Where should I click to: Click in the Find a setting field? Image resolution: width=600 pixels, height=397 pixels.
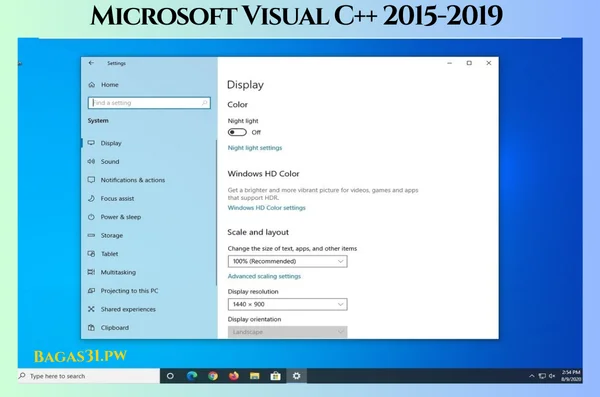(149, 103)
